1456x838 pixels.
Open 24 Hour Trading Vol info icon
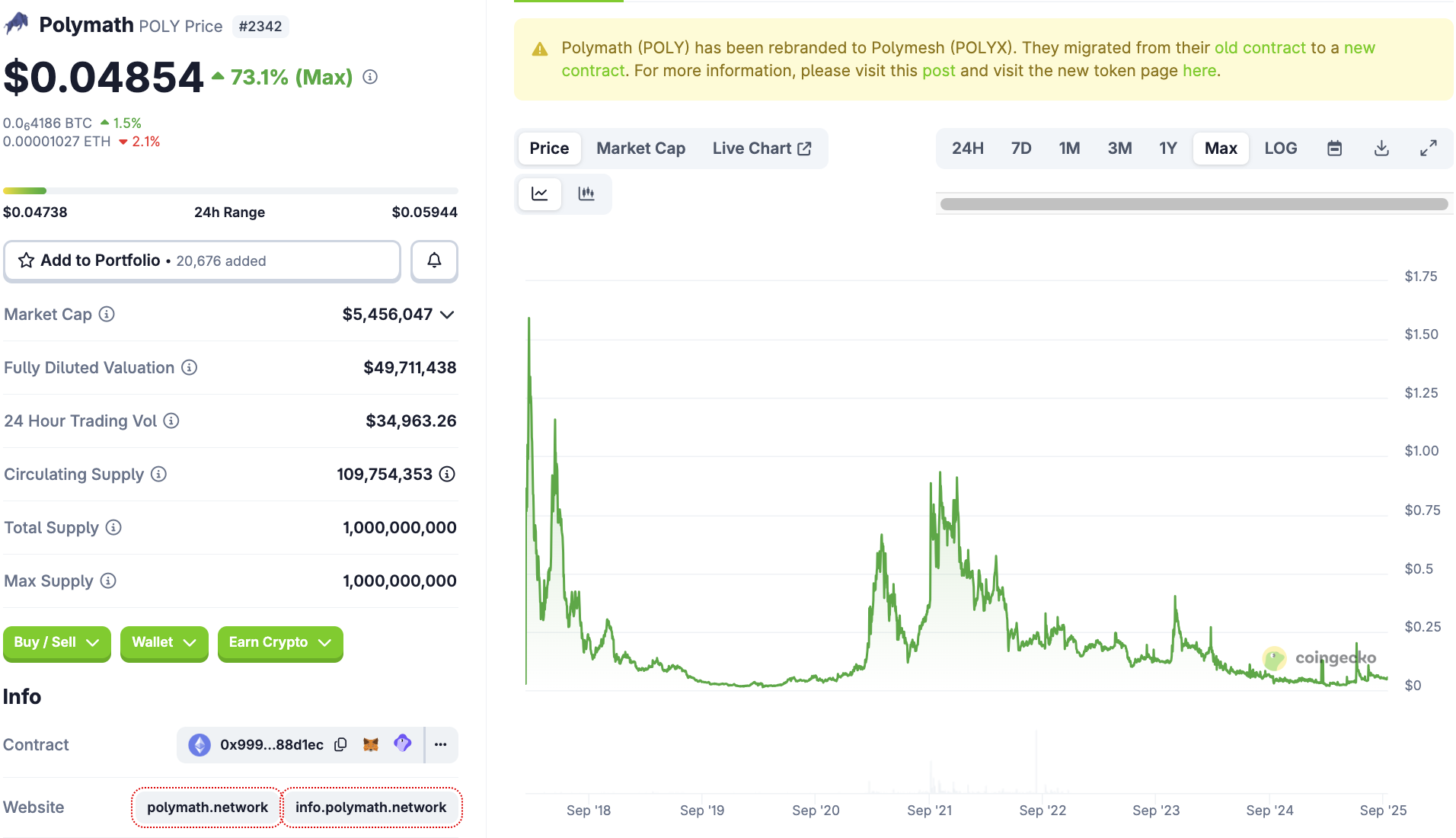tap(172, 421)
